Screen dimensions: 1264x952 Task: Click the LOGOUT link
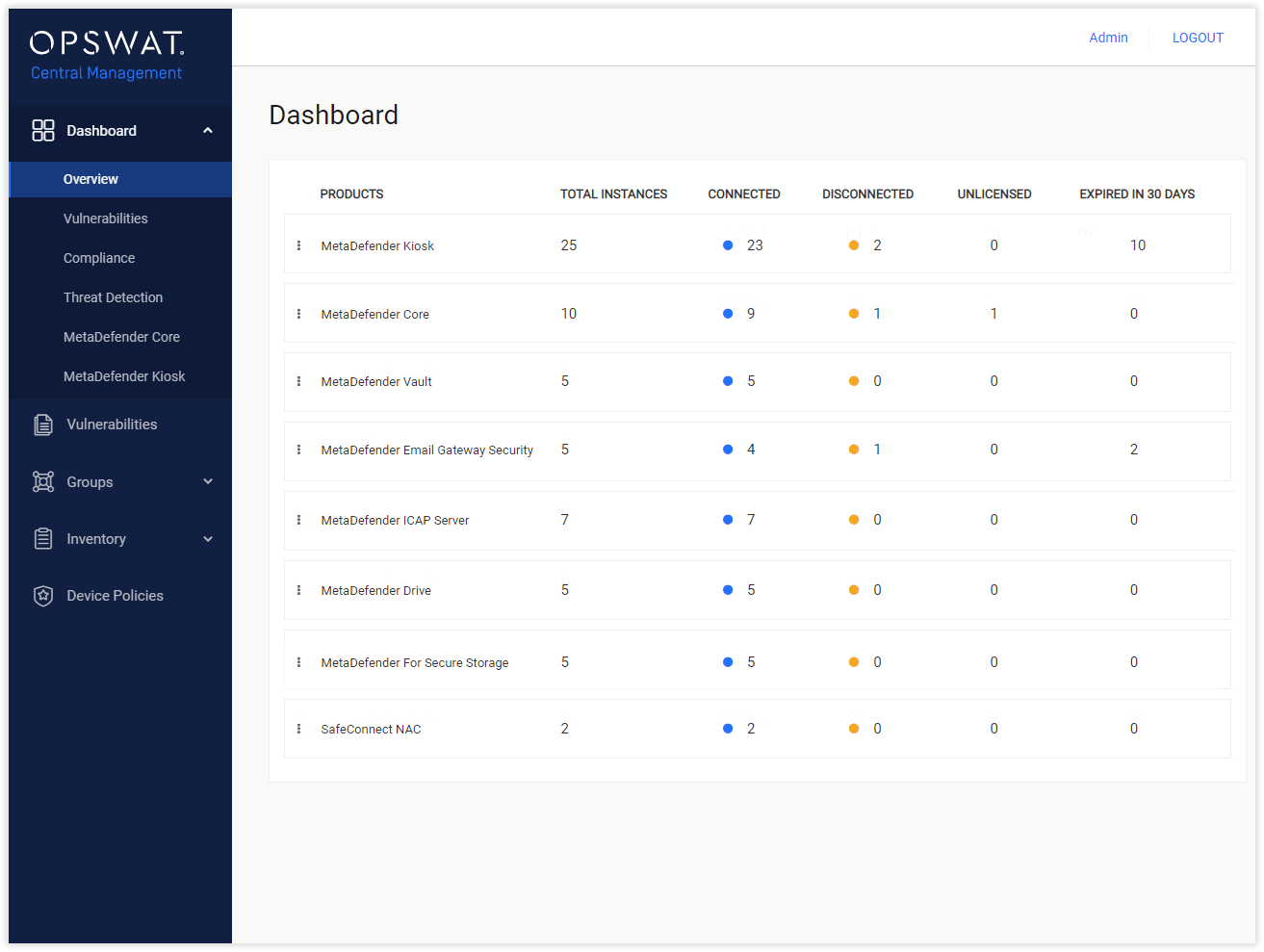1198,38
